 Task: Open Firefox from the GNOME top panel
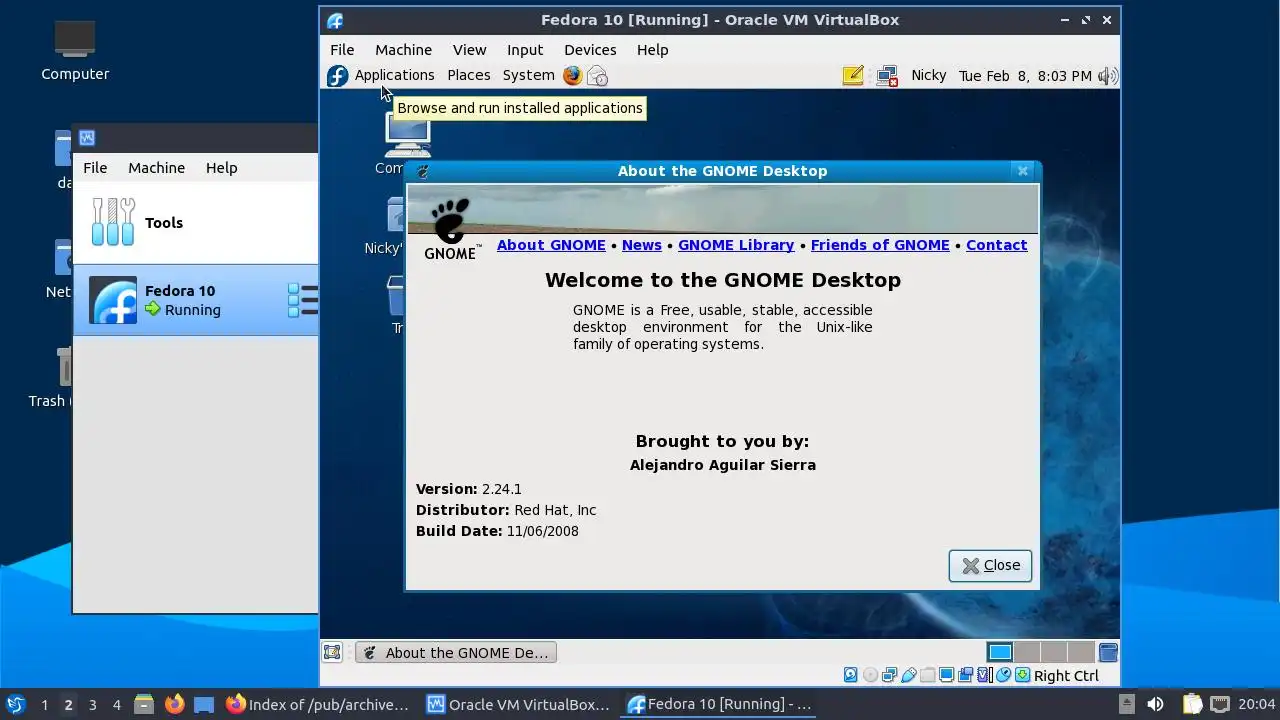point(572,75)
